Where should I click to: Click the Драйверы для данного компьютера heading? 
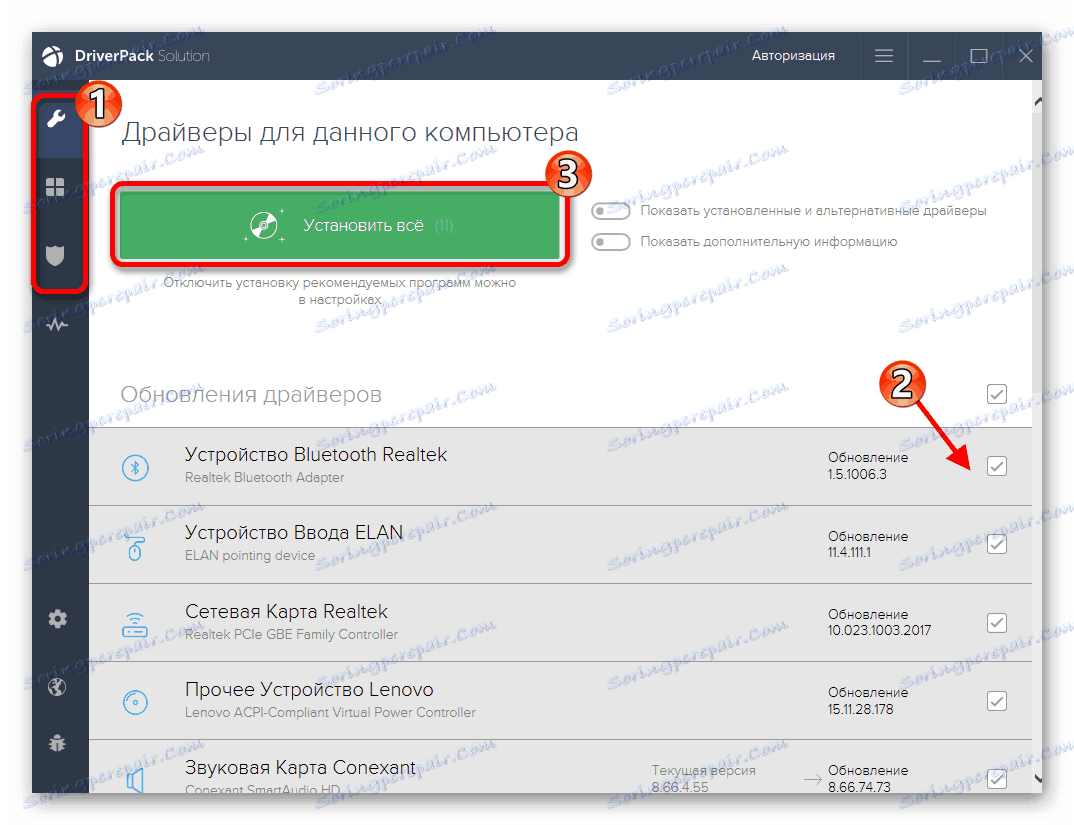pyautogui.click(x=350, y=132)
